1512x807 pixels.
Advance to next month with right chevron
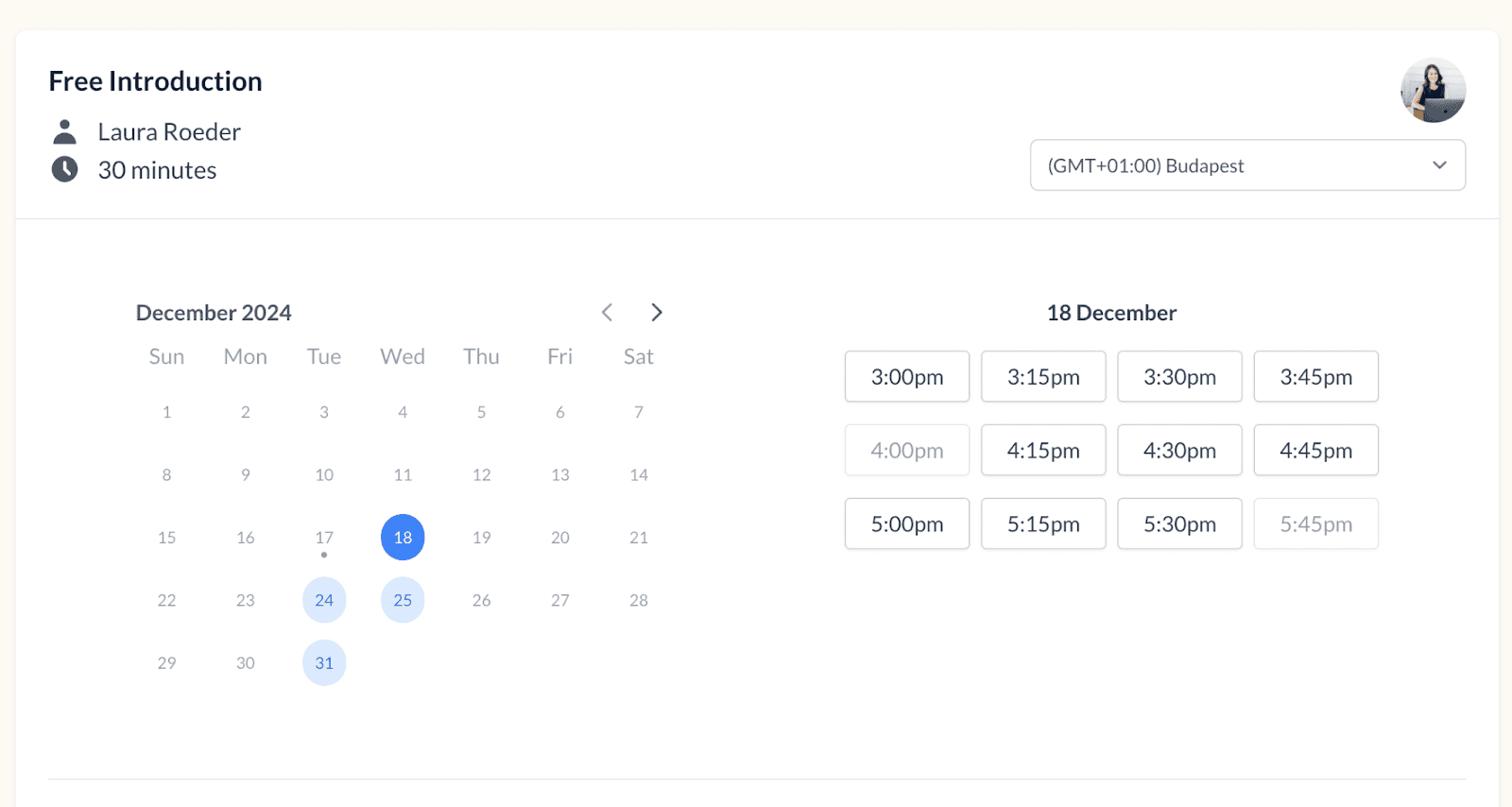click(x=657, y=313)
